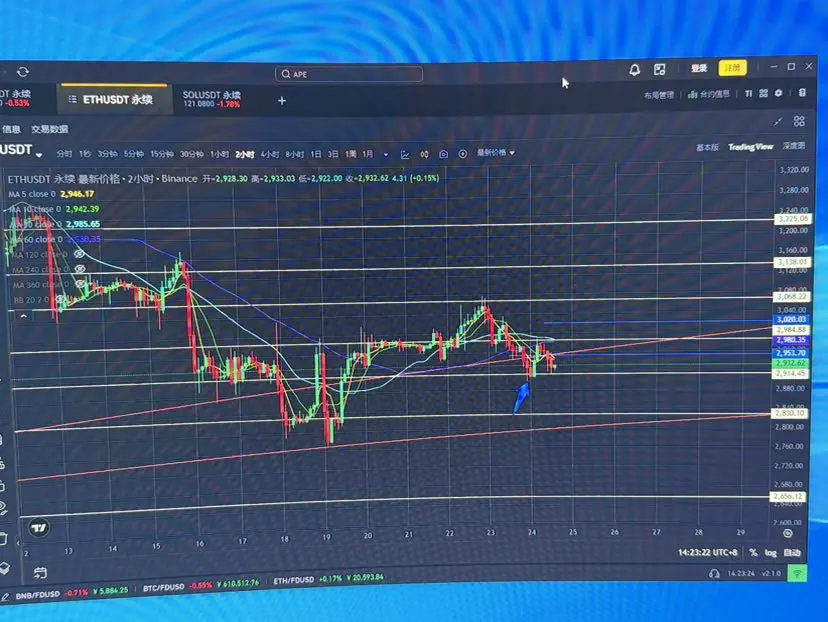
Task: Click the 14:23:22 UTC+8 timezone label
Action: click(708, 553)
